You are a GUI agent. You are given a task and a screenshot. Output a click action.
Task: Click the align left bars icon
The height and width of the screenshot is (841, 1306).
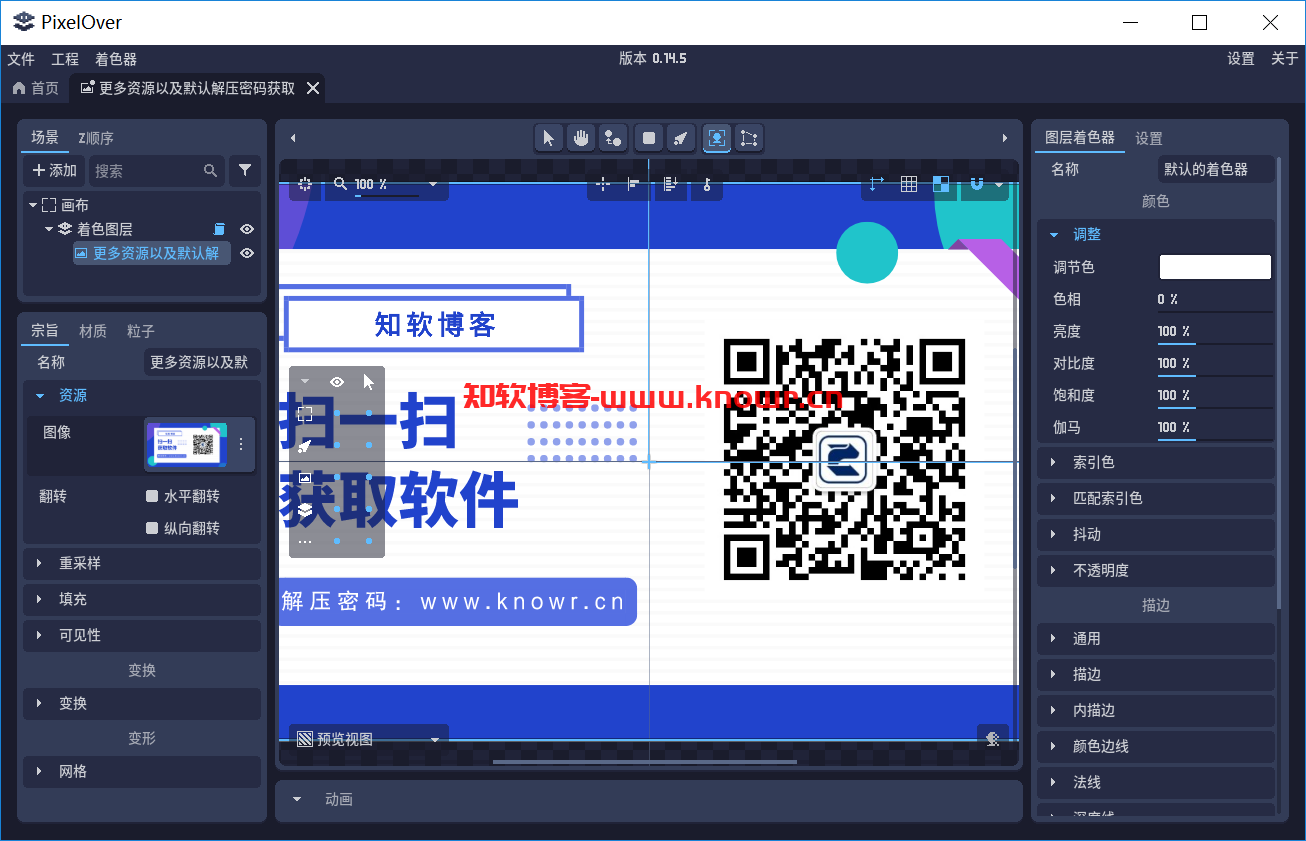[634, 184]
